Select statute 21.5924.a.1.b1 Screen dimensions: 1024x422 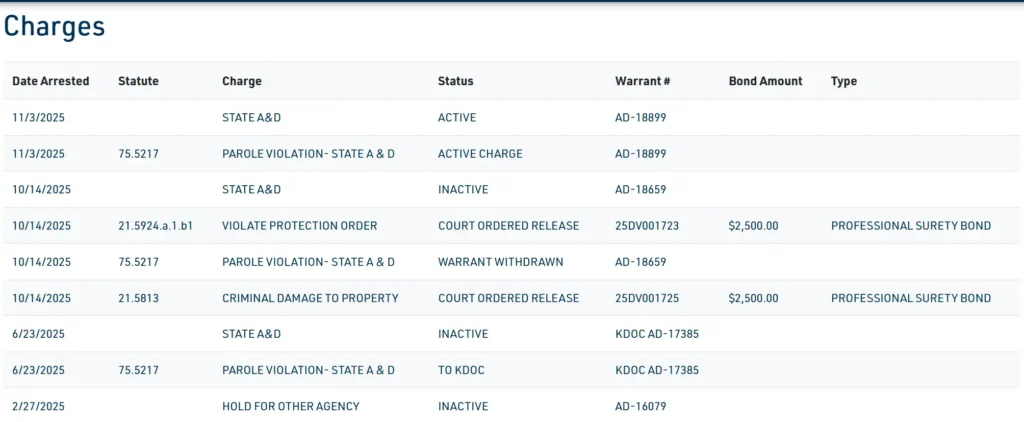point(155,226)
